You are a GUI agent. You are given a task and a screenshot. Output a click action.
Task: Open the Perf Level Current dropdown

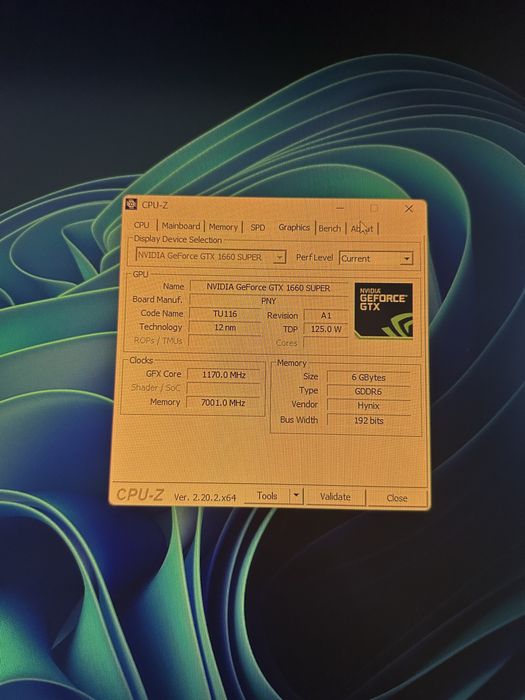(x=376, y=258)
